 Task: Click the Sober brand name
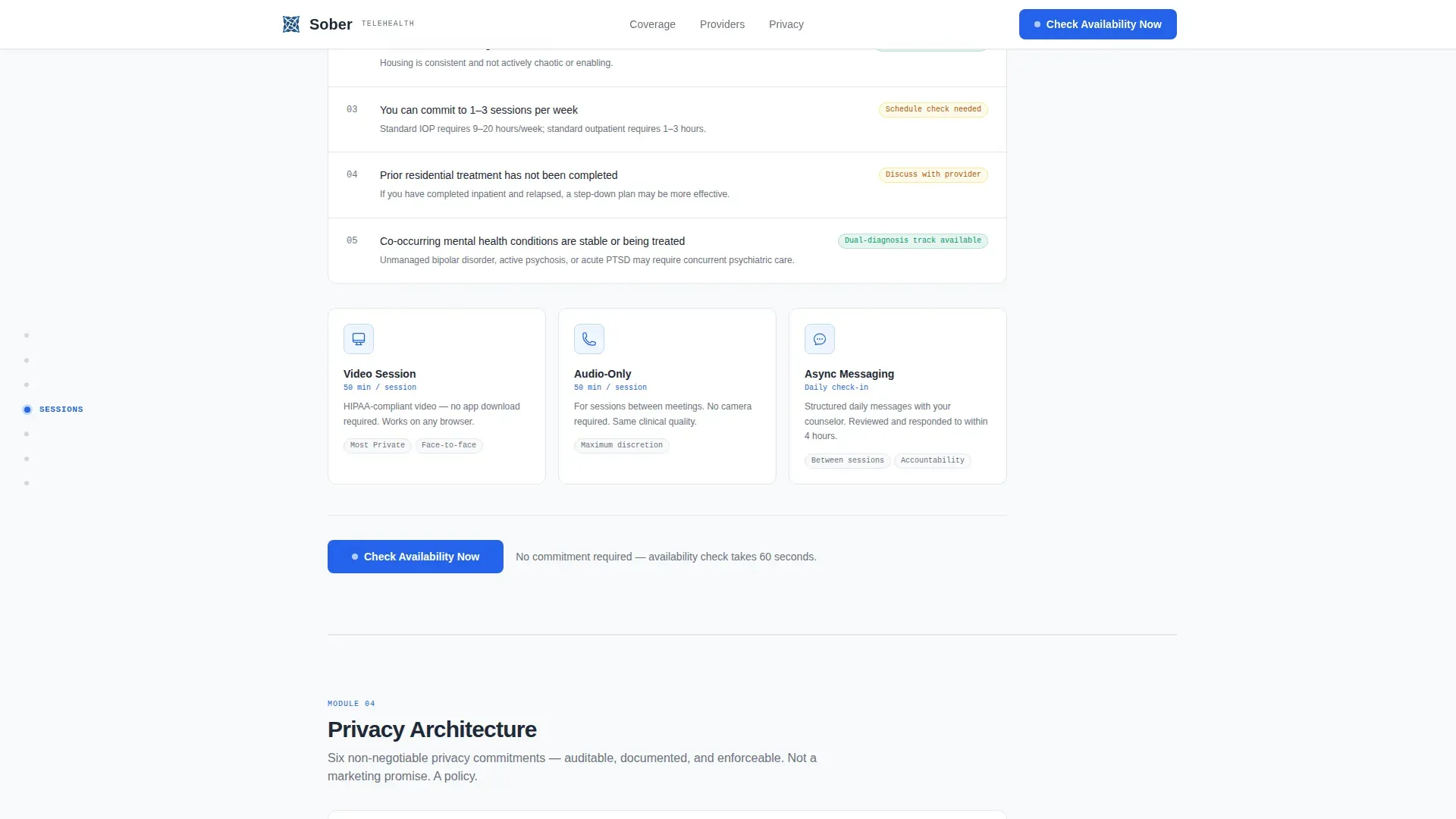point(331,24)
